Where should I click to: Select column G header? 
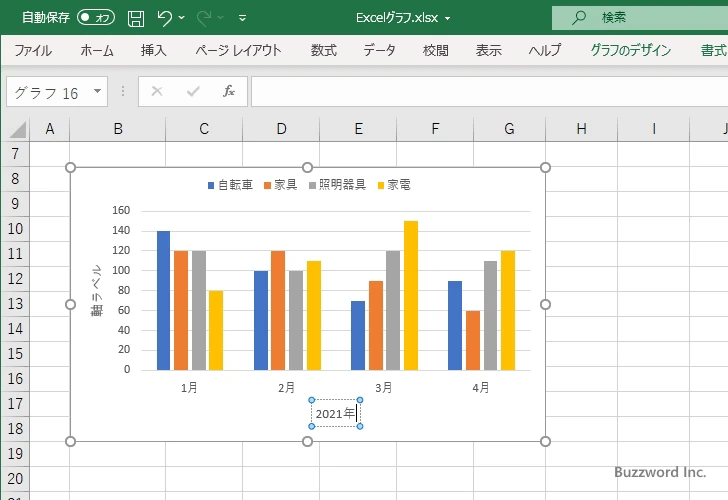point(509,129)
